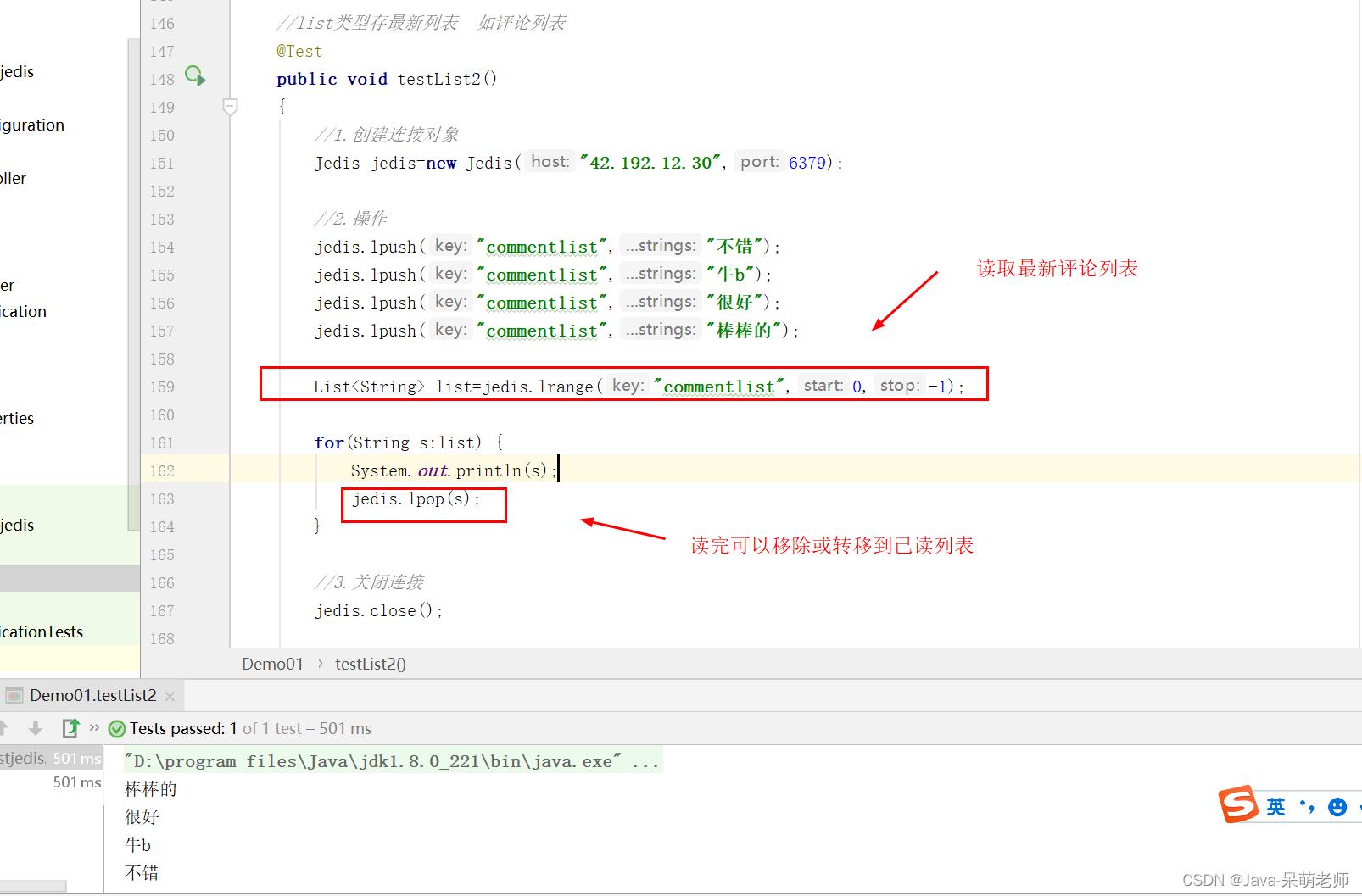Viewport: 1362px width, 896px height.
Task: Click the horizontal scrollbar in the test tree
Action: pos(32,886)
